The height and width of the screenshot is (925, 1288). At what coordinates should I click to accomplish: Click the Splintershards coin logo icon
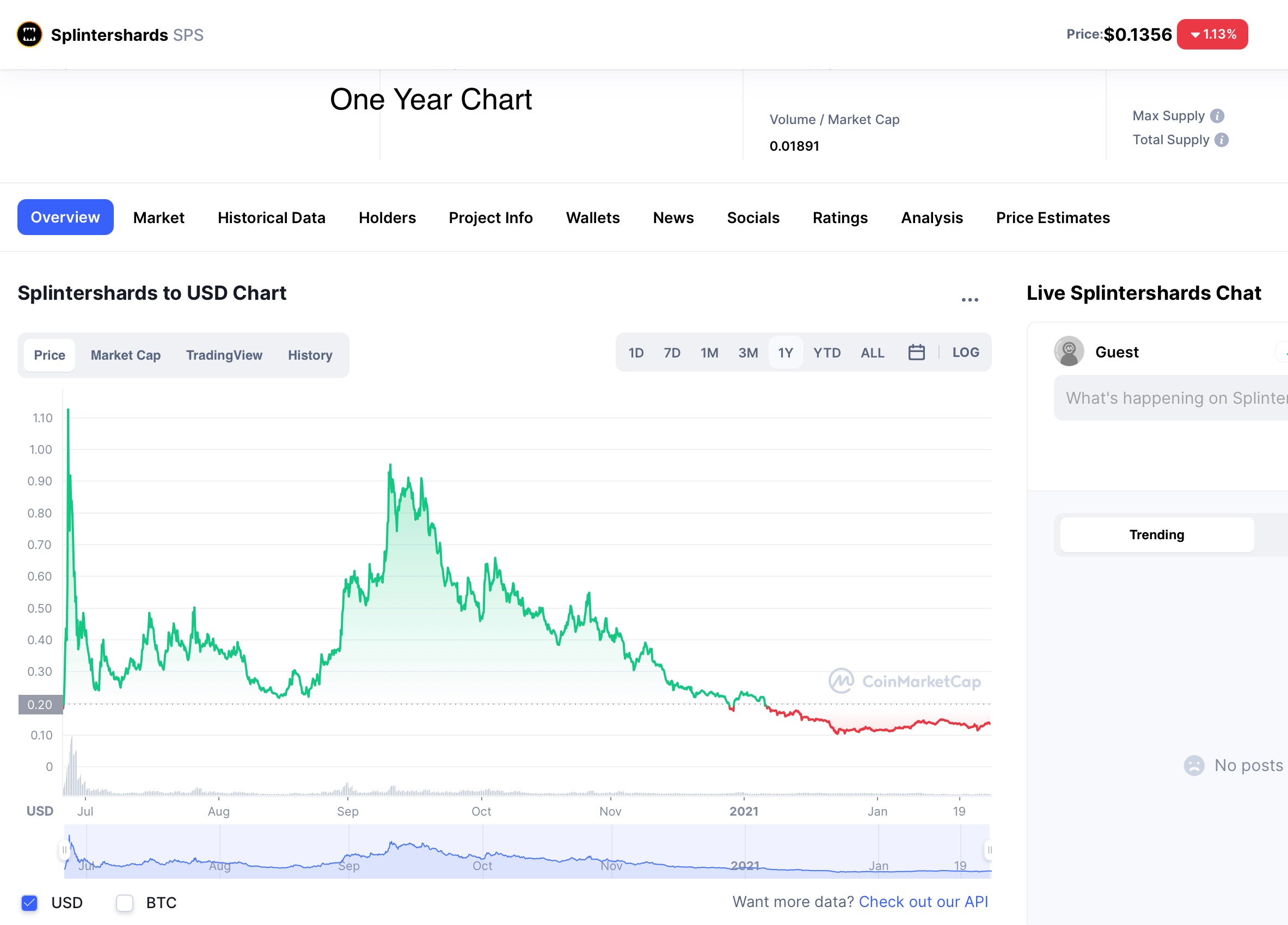[x=29, y=34]
